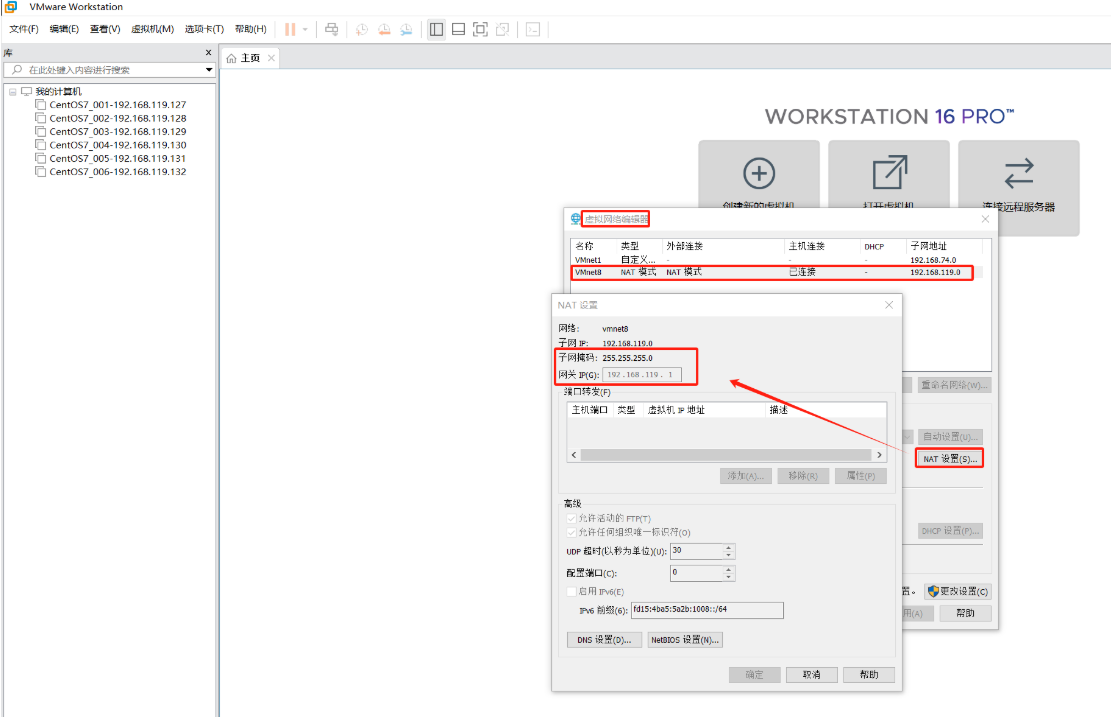
Task: Toggle 允许活动的 FTP(T) checkbox
Action: point(571,519)
